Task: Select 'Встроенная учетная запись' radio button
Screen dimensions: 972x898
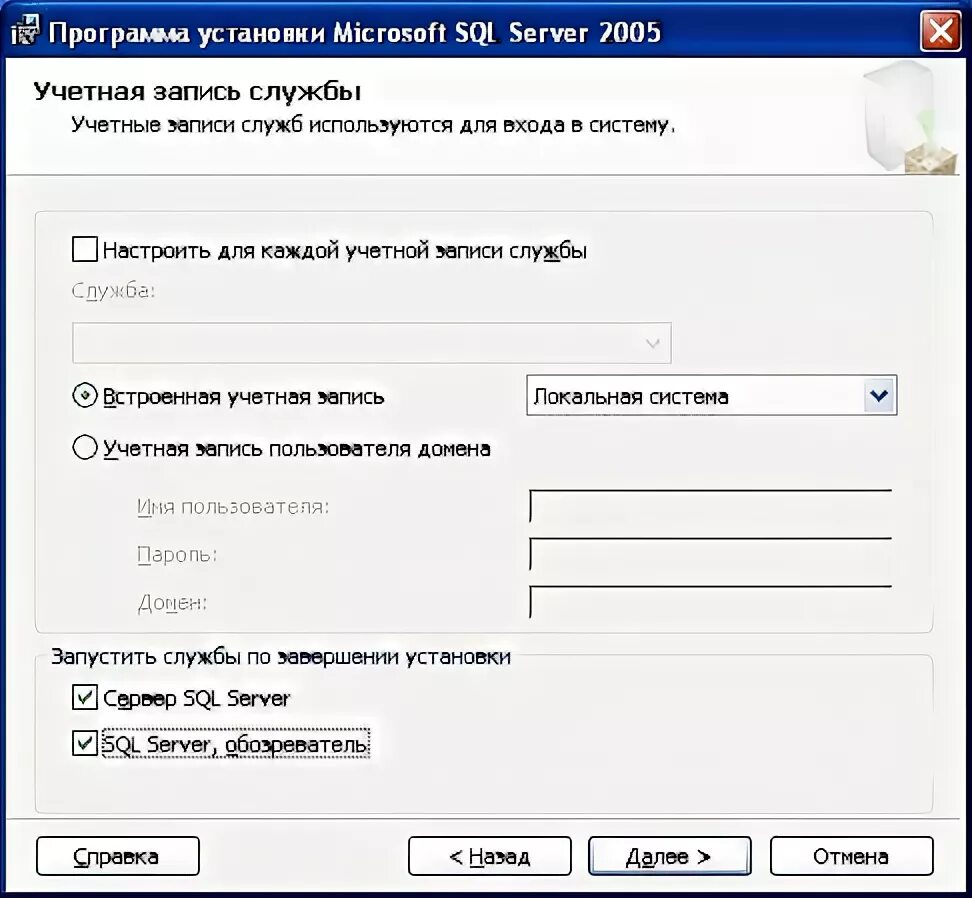Action: (85, 395)
